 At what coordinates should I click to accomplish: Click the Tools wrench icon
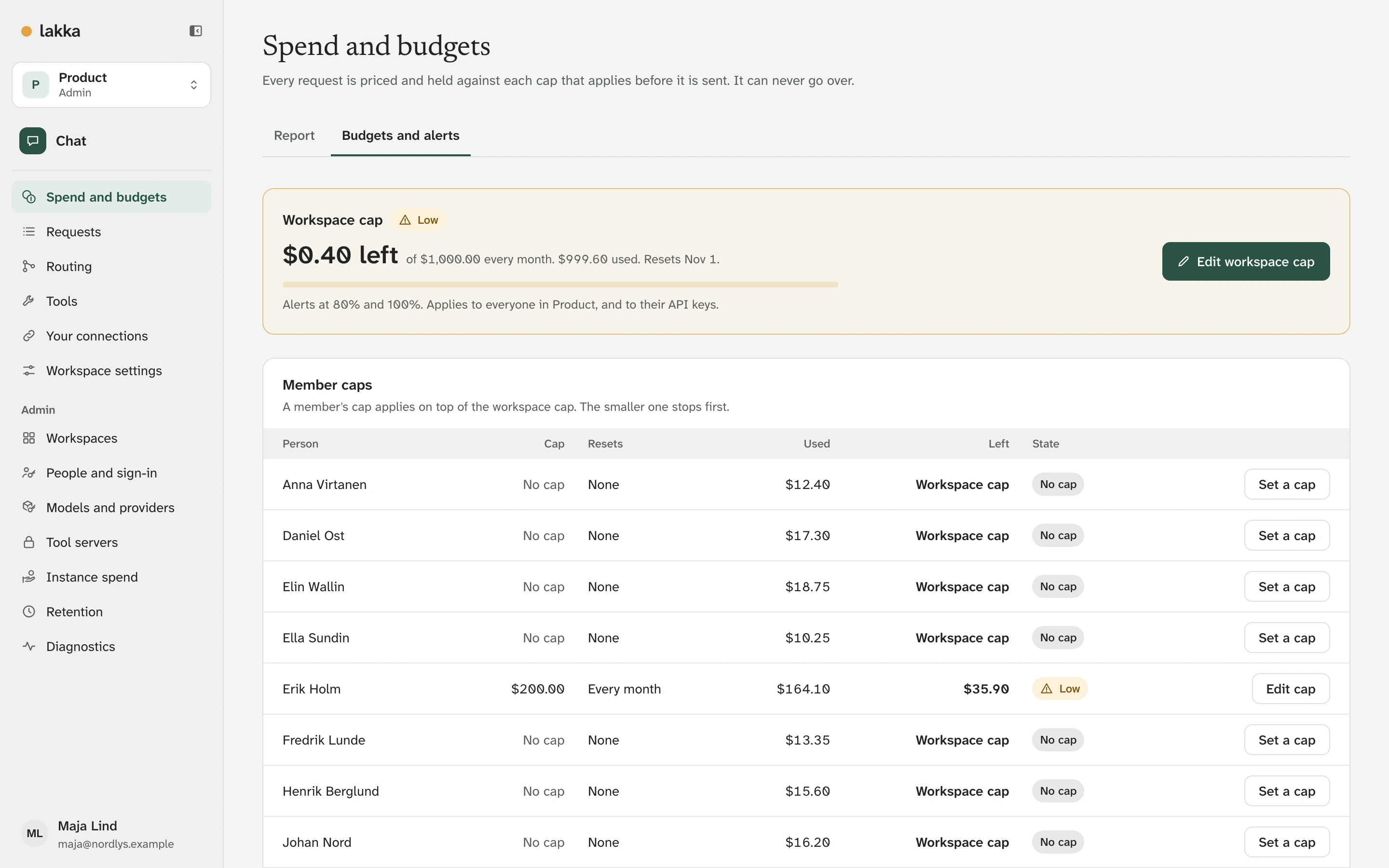(x=29, y=301)
